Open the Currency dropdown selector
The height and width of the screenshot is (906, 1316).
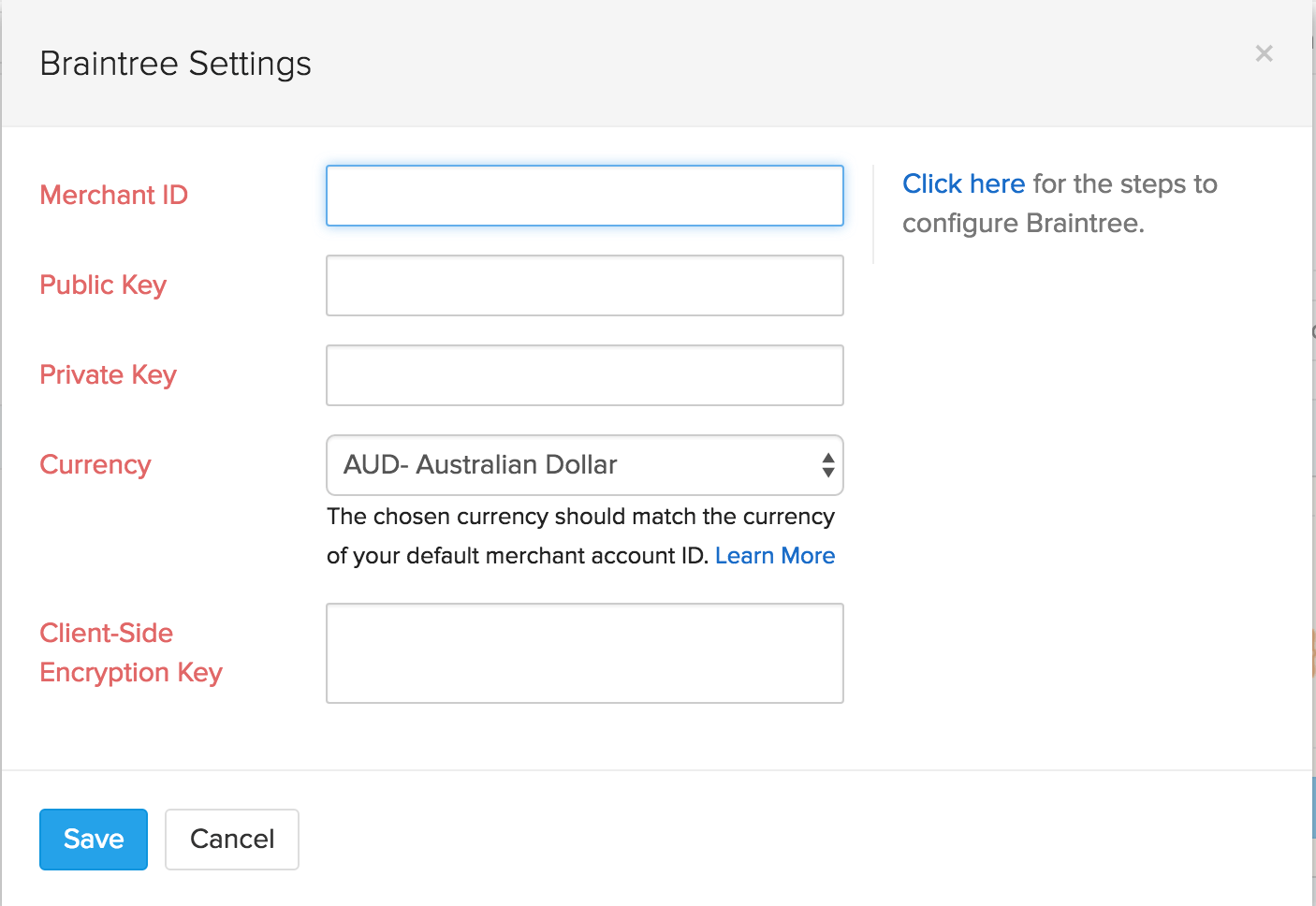584,465
